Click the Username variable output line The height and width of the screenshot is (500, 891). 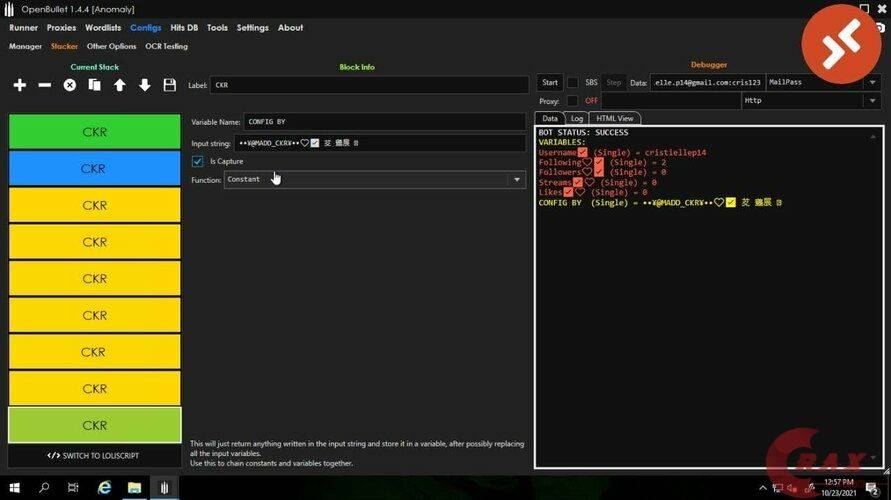[x=622, y=152]
